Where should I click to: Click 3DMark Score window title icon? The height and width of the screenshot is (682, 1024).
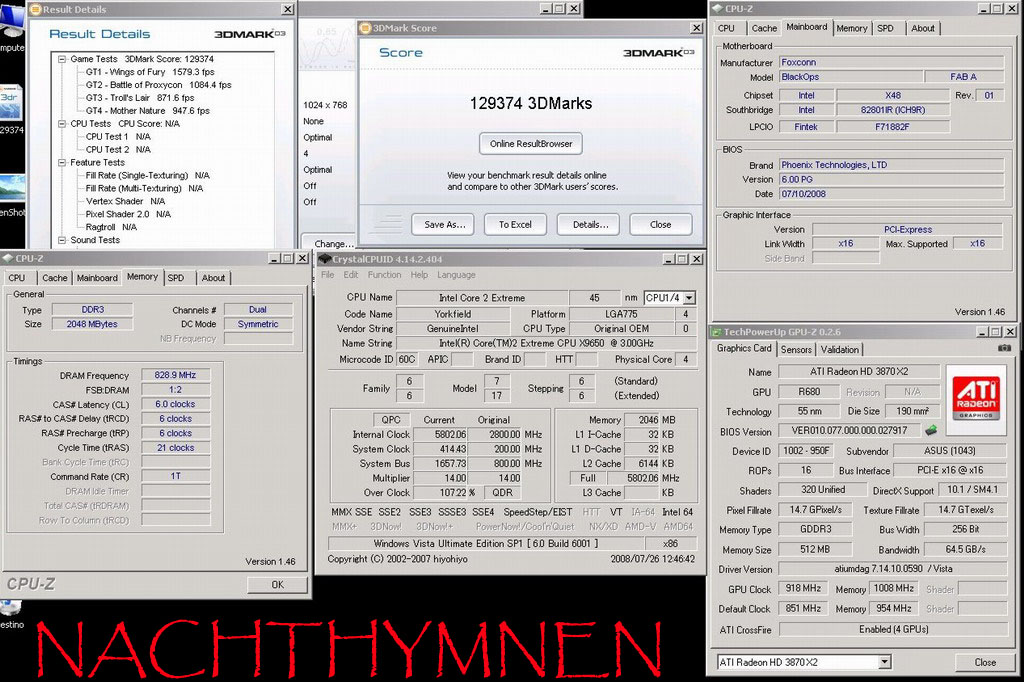[366, 28]
